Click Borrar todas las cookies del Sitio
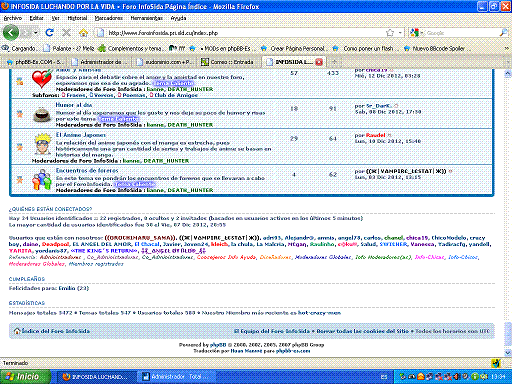512x384 pixels. pos(363,331)
